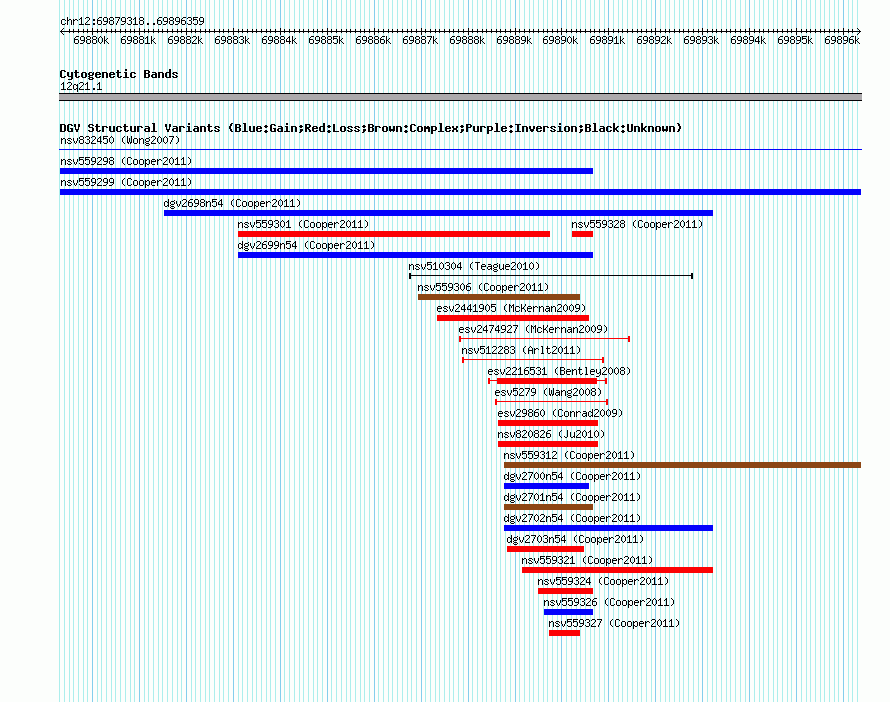Image resolution: width=890 pixels, height=702 pixels.
Task: Select red bar under esv2441905
Action: 513,318
